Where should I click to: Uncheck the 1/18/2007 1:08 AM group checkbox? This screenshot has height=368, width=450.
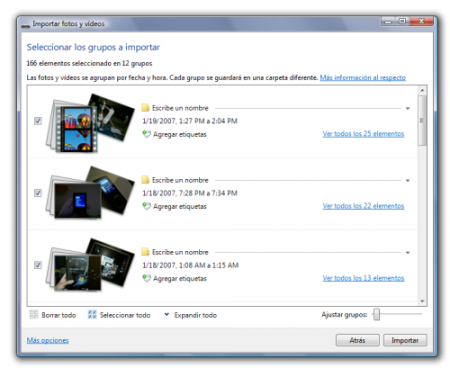pyautogui.click(x=38, y=265)
